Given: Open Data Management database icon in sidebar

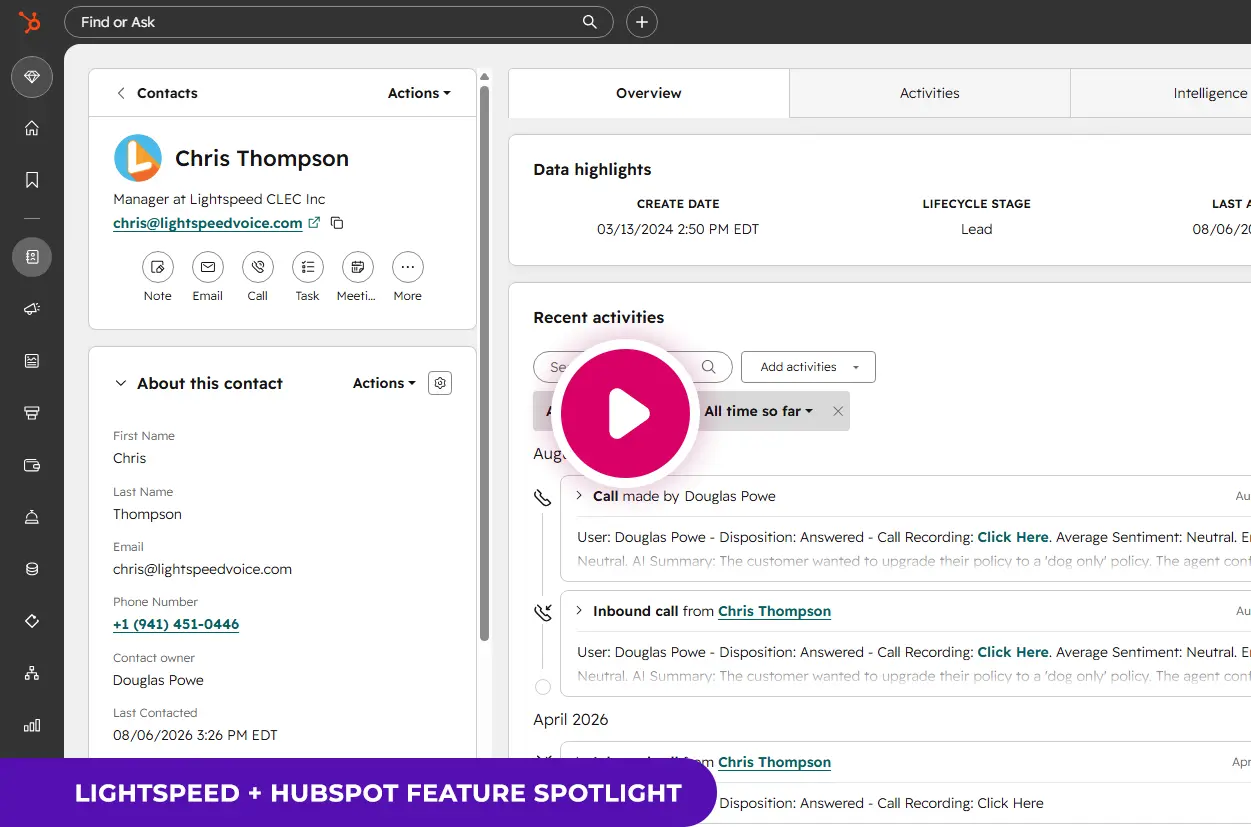Looking at the screenshot, I should pyautogui.click(x=32, y=569).
